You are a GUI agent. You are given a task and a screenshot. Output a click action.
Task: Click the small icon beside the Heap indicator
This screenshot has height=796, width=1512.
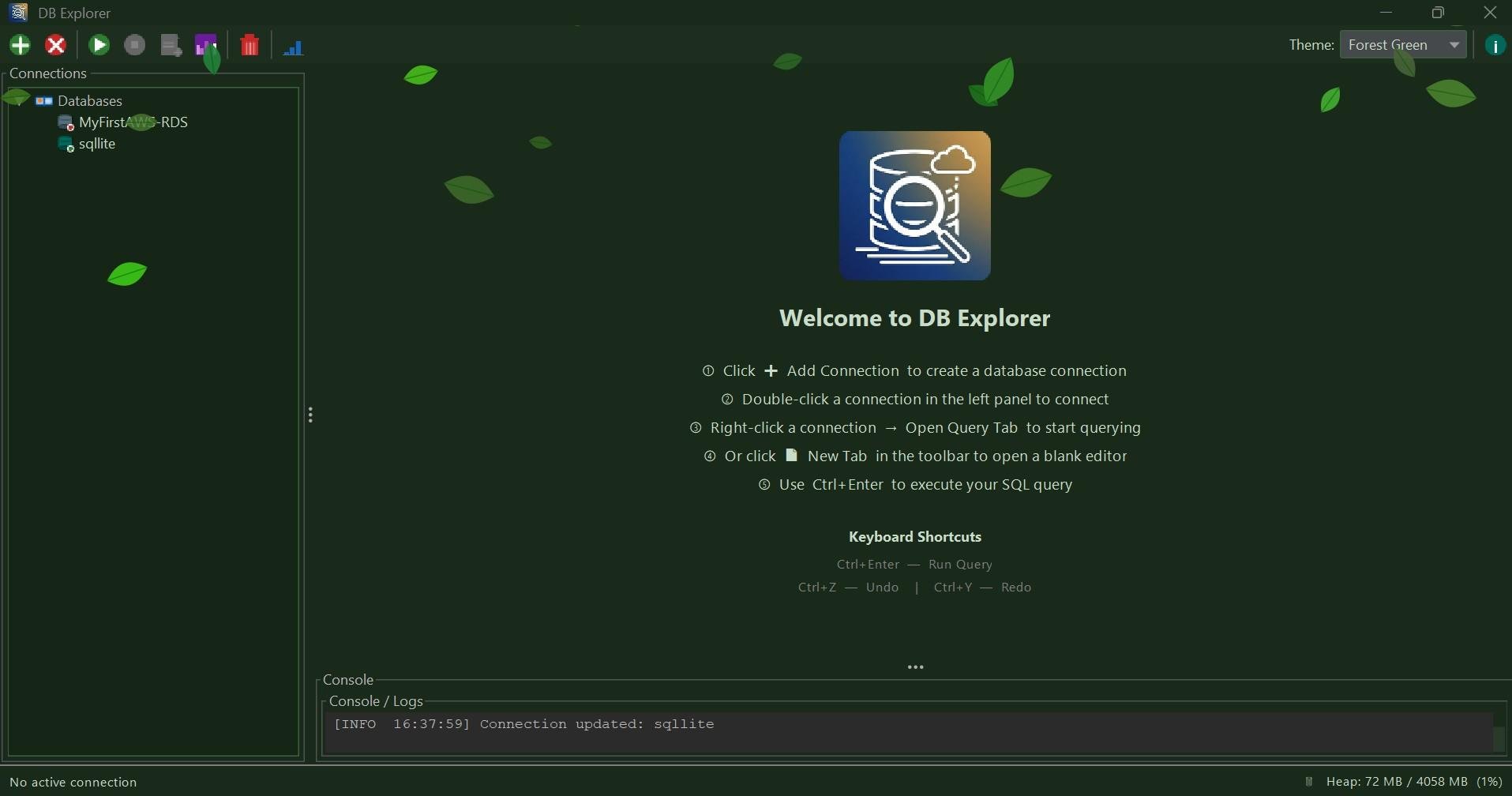click(x=1309, y=782)
